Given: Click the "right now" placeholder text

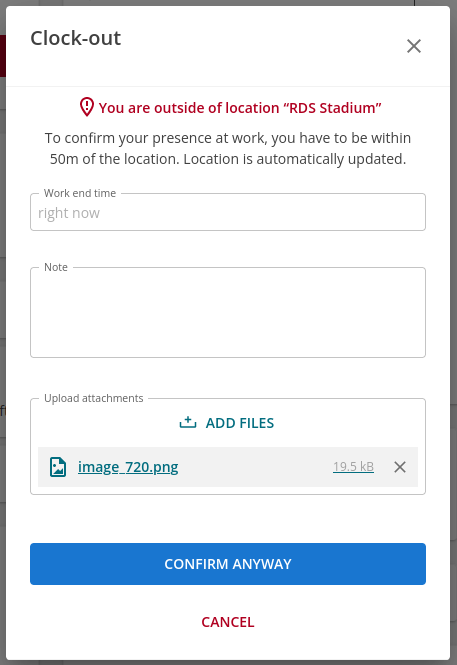Looking at the screenshot, I should (69, 213).
